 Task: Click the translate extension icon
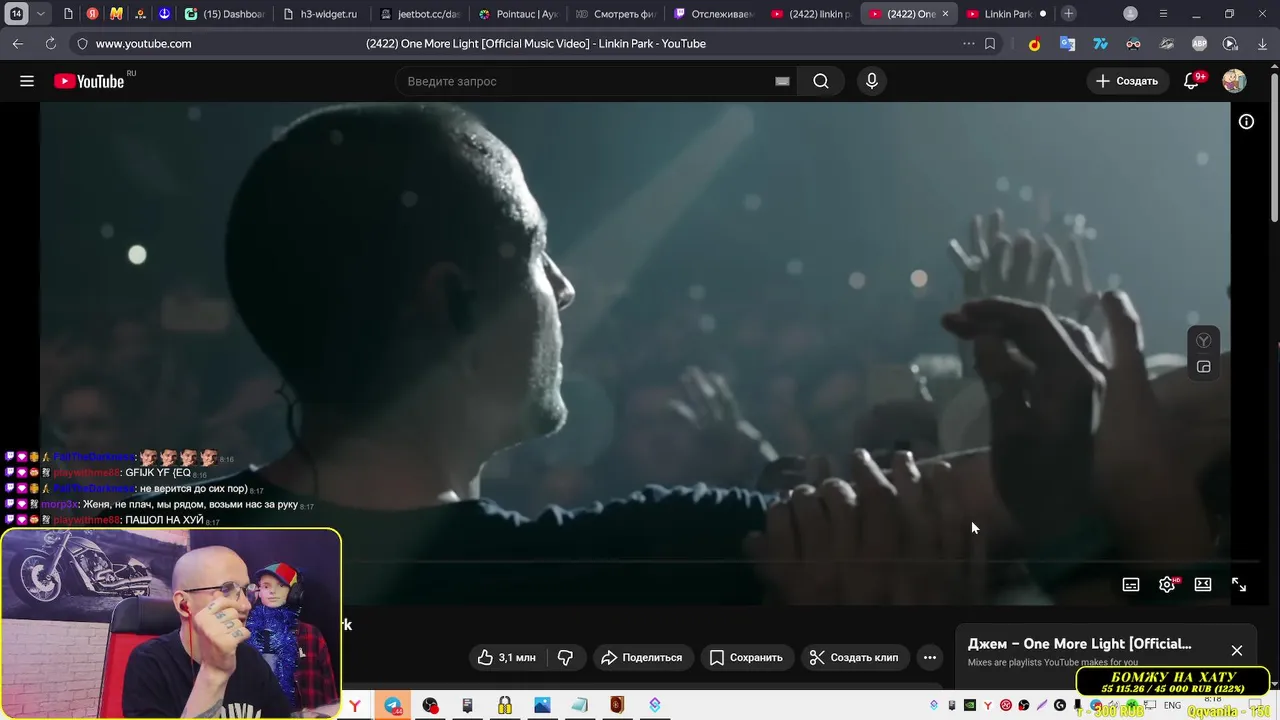click(x=1067, y=44)
